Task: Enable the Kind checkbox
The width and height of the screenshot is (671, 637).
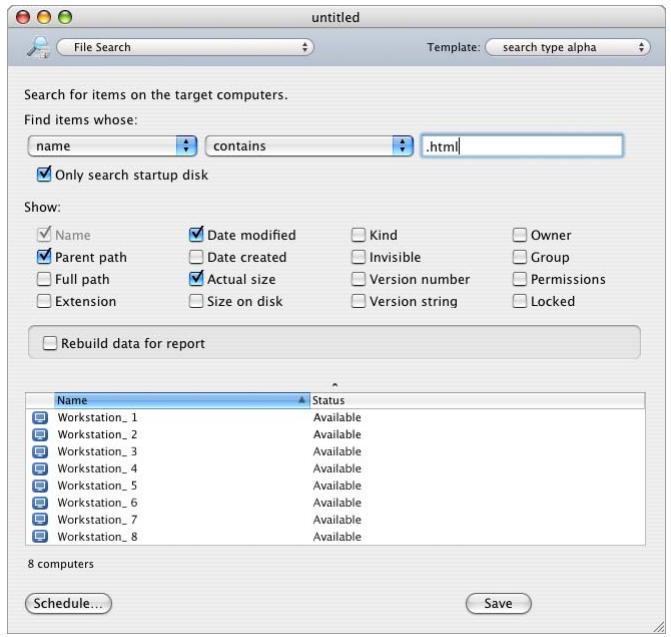Action: (x=358, y=235)
